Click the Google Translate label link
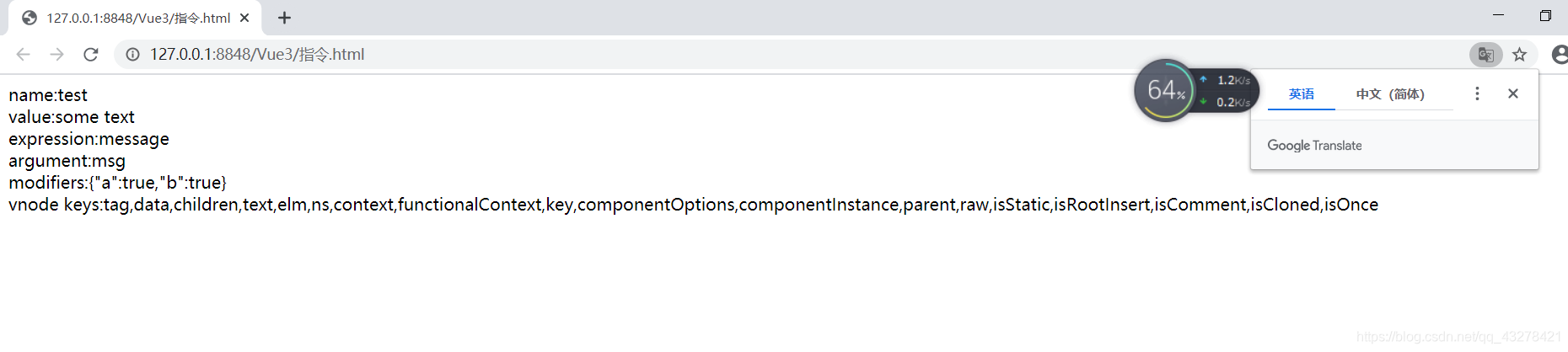 coord(1314,146)
